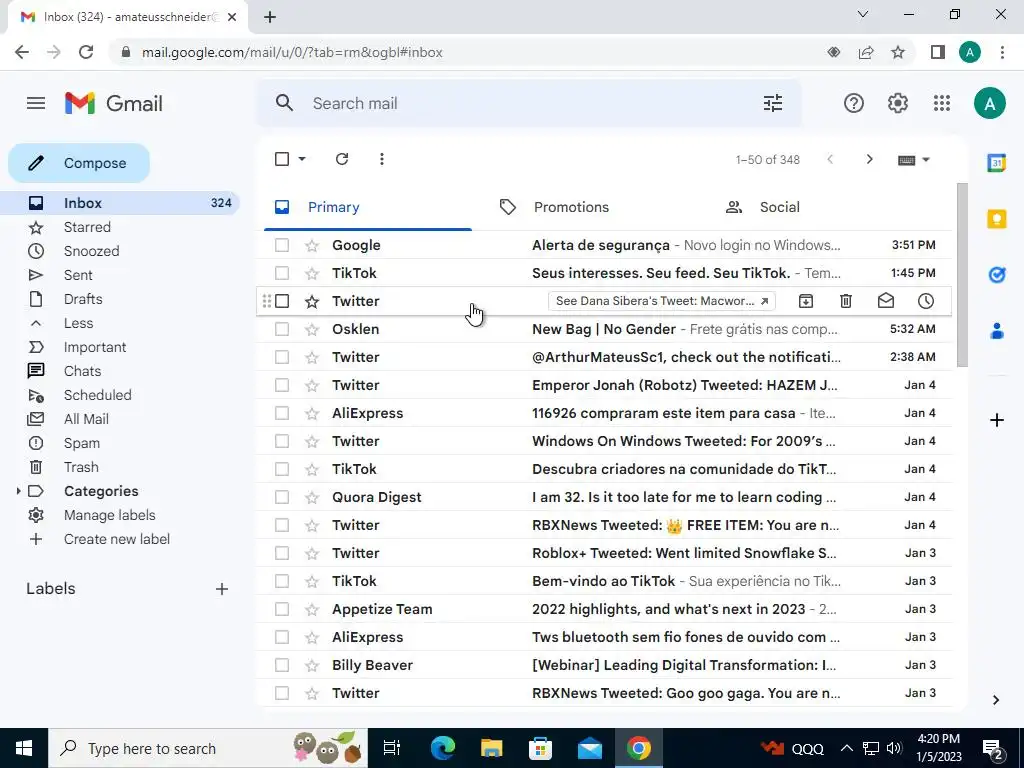The image size is (1024, 768).
Task: Check the Appetize Team email checkbox
Action: [x=281, y=609]
